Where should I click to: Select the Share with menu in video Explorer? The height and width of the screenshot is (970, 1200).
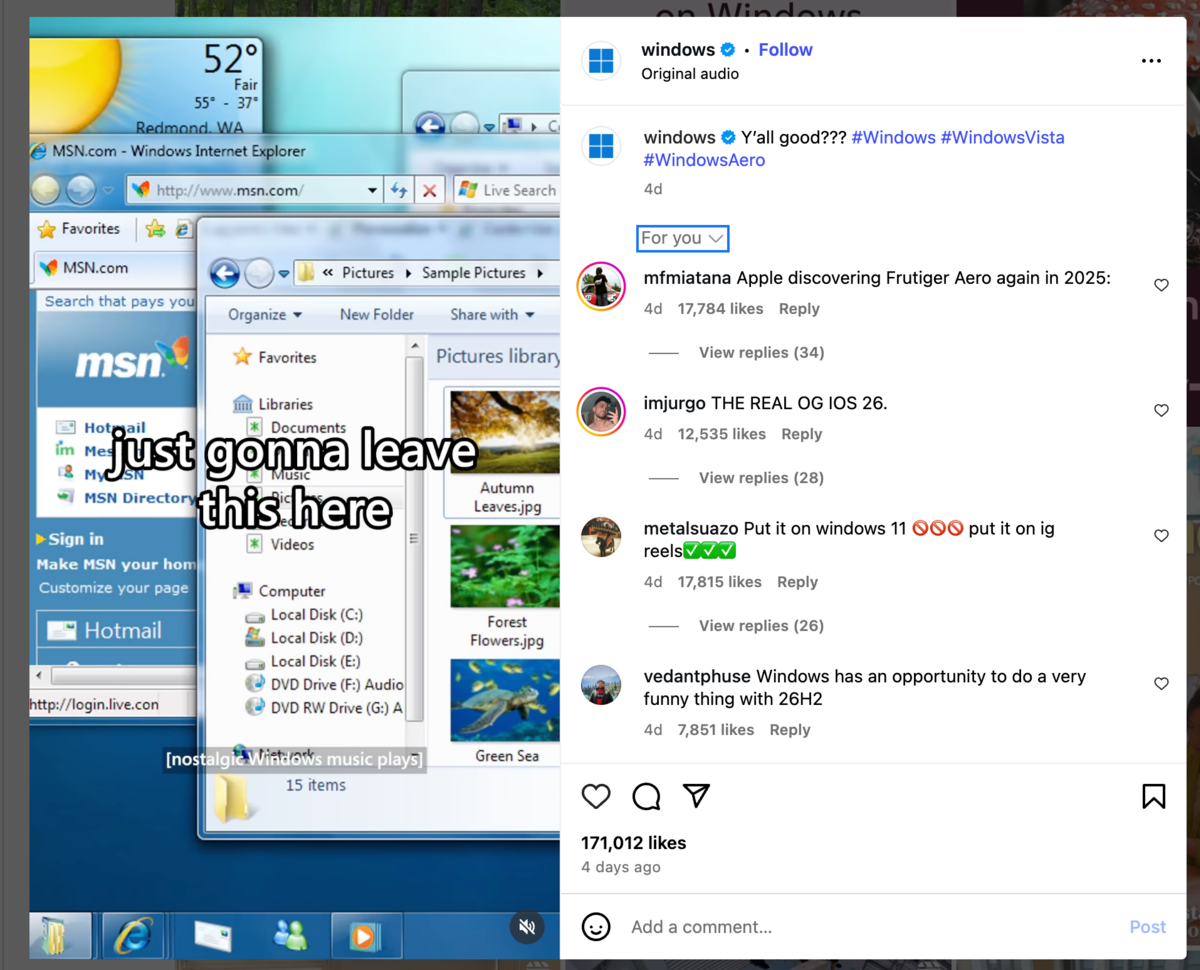coord(492,314)
